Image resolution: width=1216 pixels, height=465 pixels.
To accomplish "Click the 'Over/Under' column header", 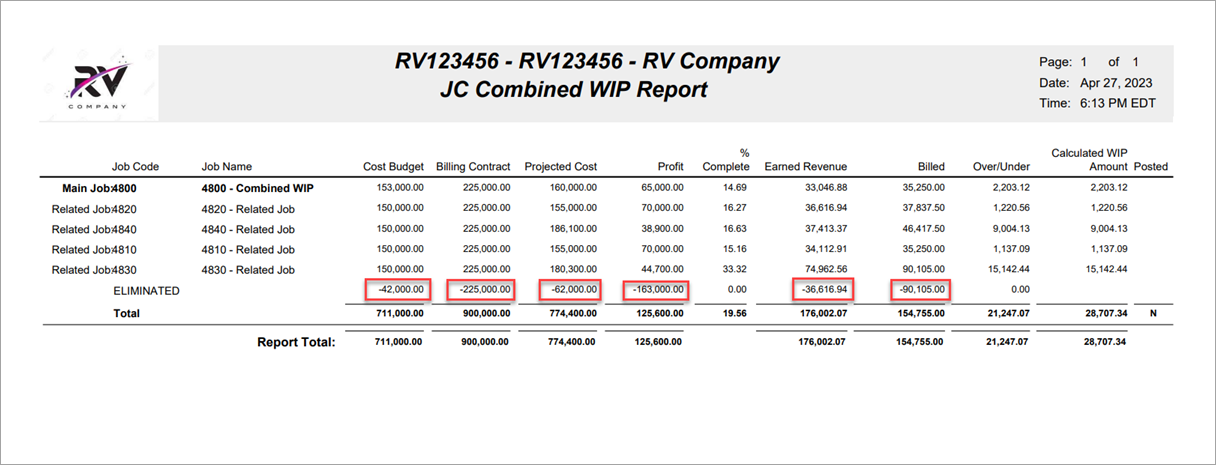I will [1000, 167].
